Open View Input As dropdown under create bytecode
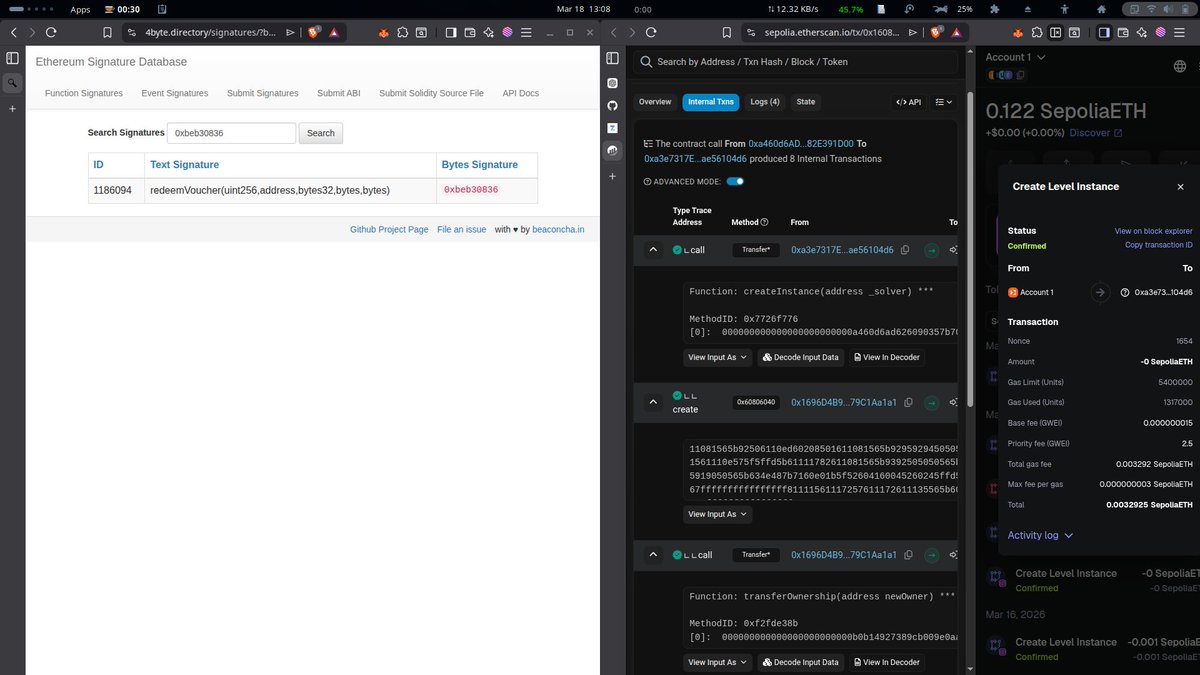Screen dimensions: 1200x675 click(x=717, y=514)
